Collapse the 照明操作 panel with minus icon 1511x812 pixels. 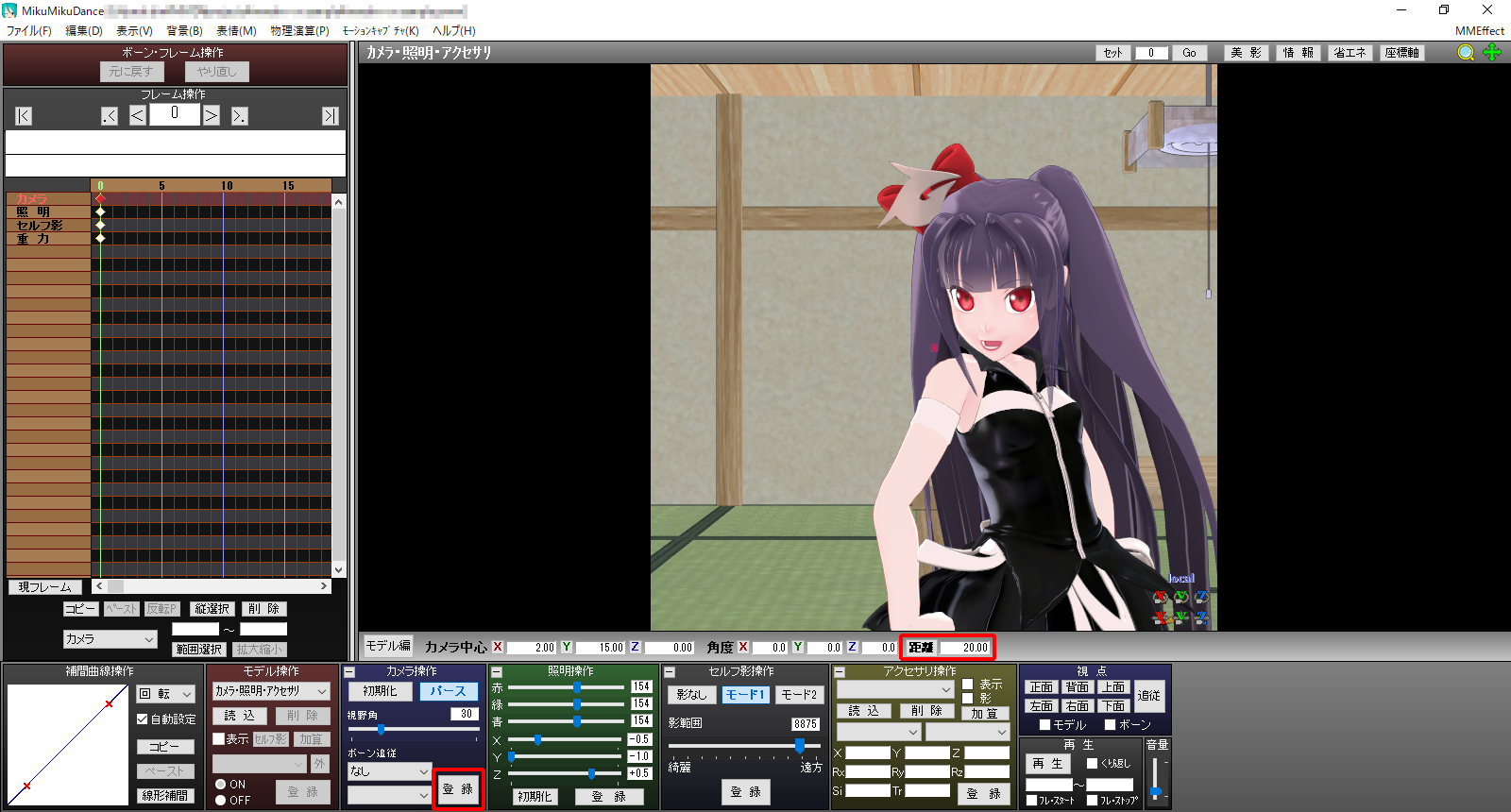click(x=497, y=672)
